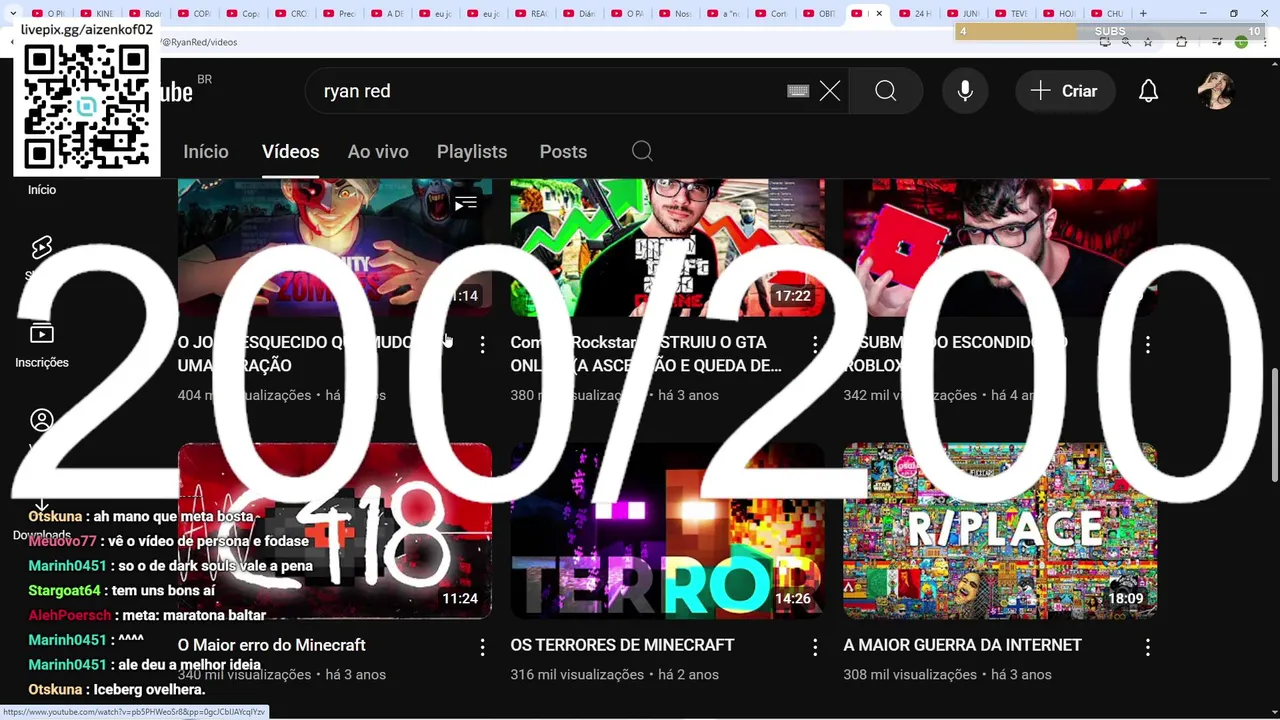
Task: Open options for O Maior erro do Minecraft
Action: click(482, 647)
